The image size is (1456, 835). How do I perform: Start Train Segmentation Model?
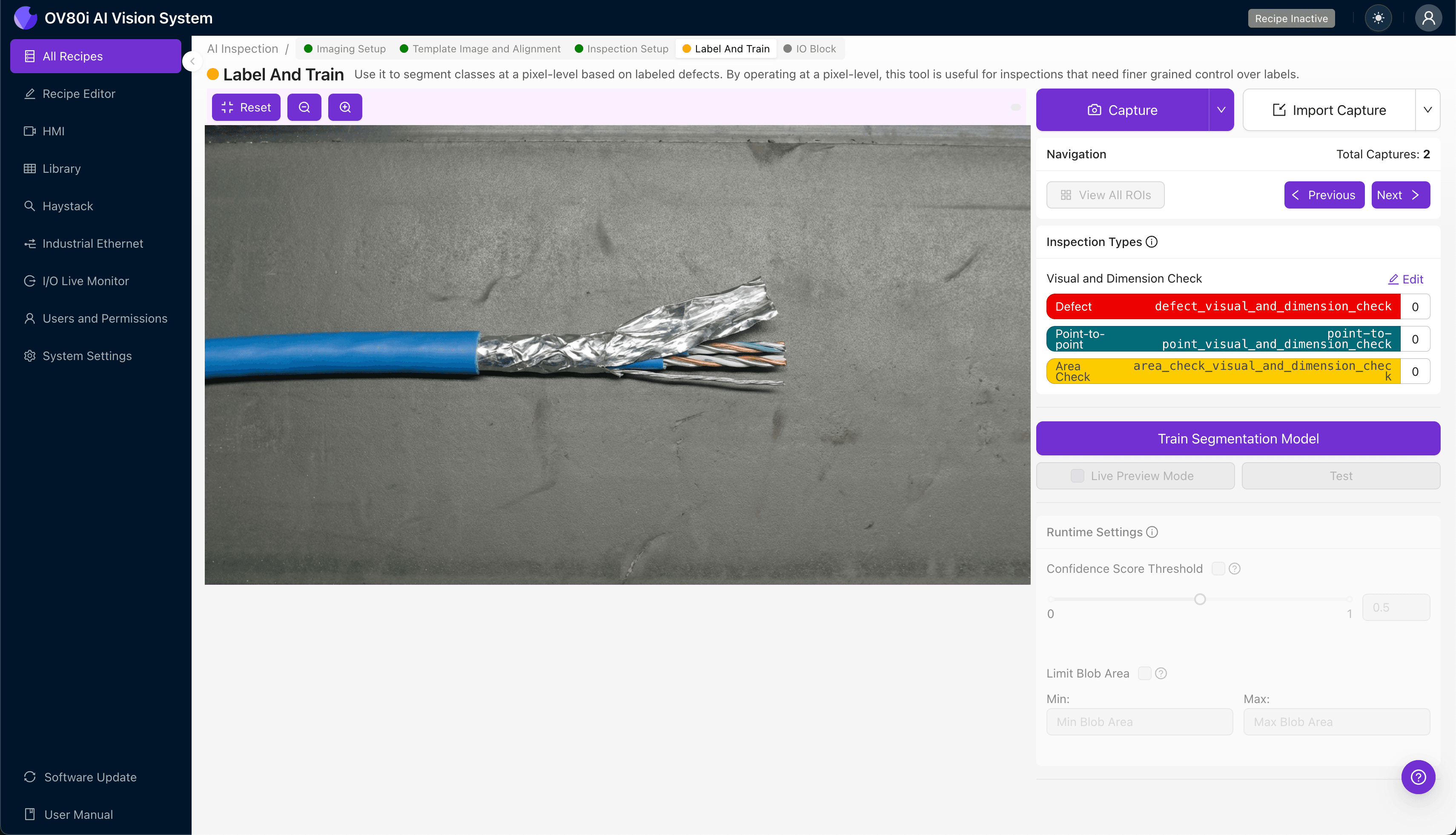click(x=1238, y=438)
